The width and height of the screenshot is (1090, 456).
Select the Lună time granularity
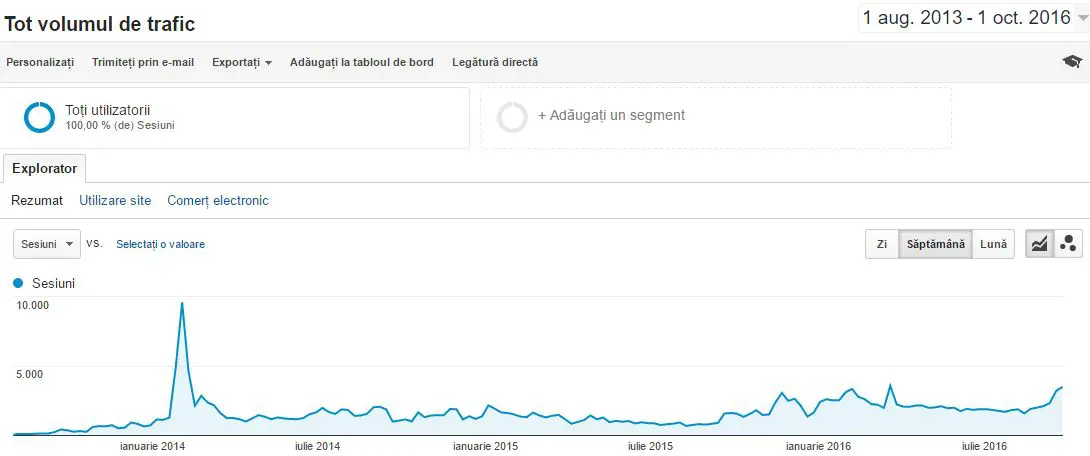(993, 244)
